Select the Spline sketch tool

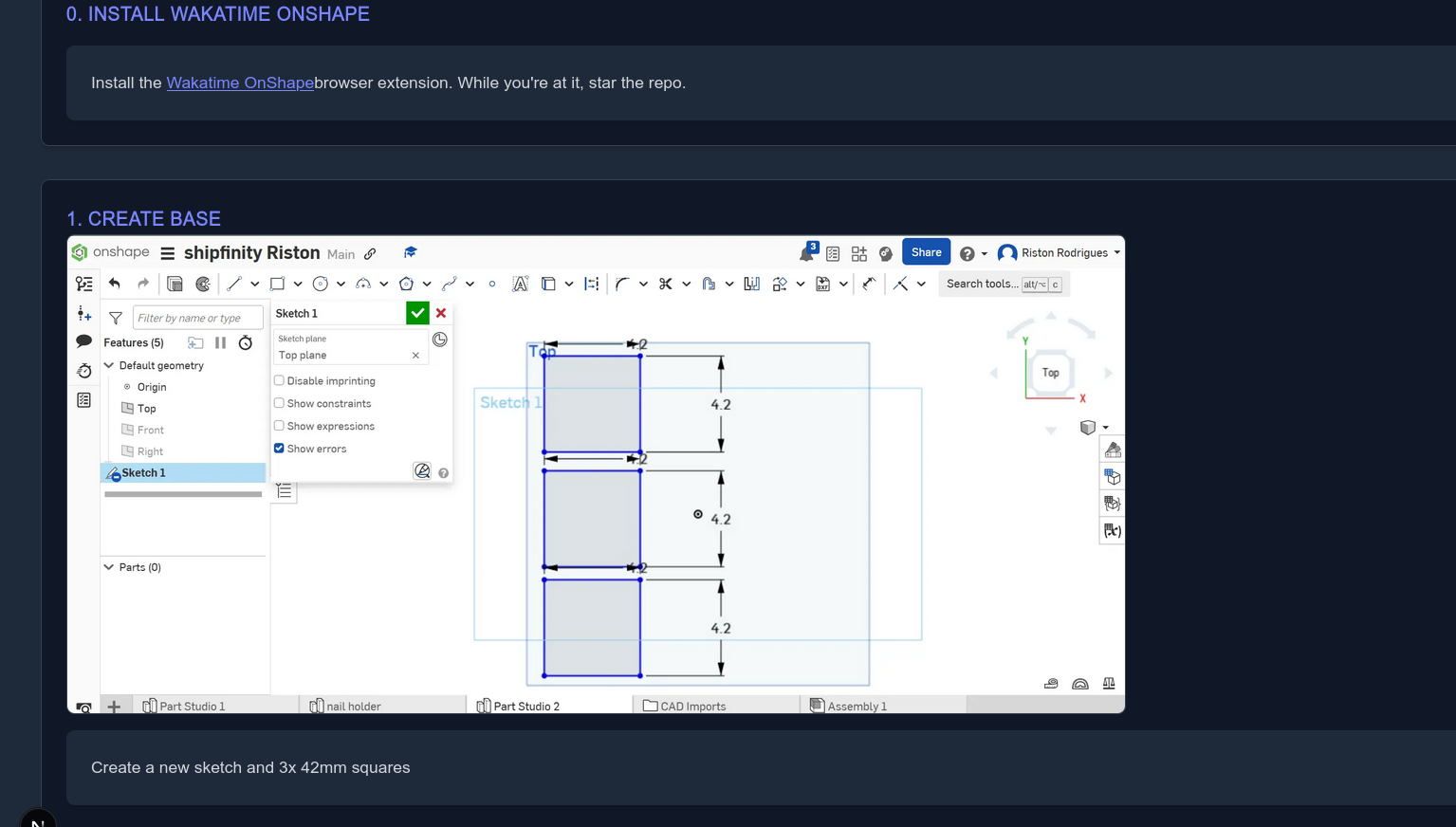click(x=450, y=284)
